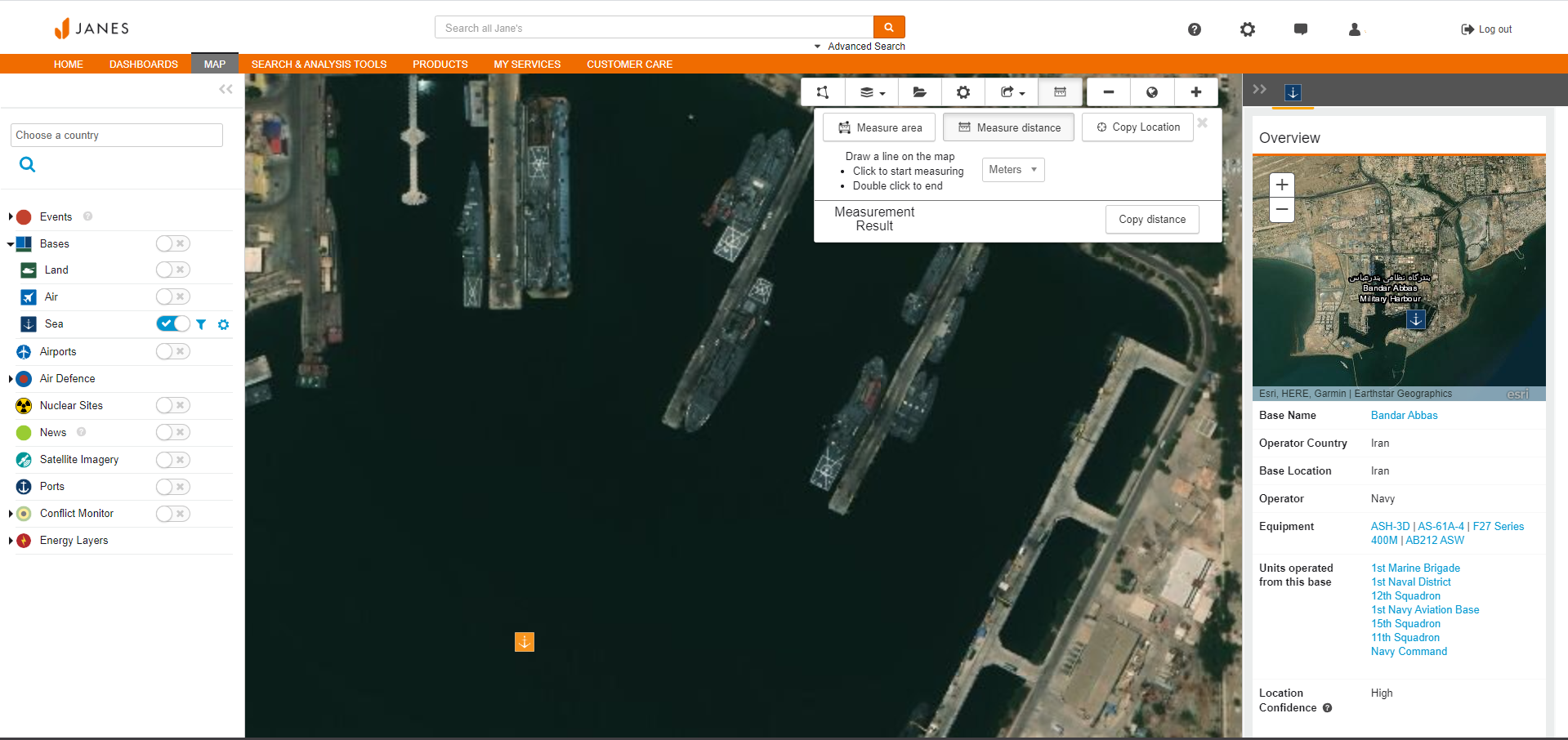Focus the Search all Jane's field
The height and width of the screenshot is (740, 1568).
[x=654, y=27]
